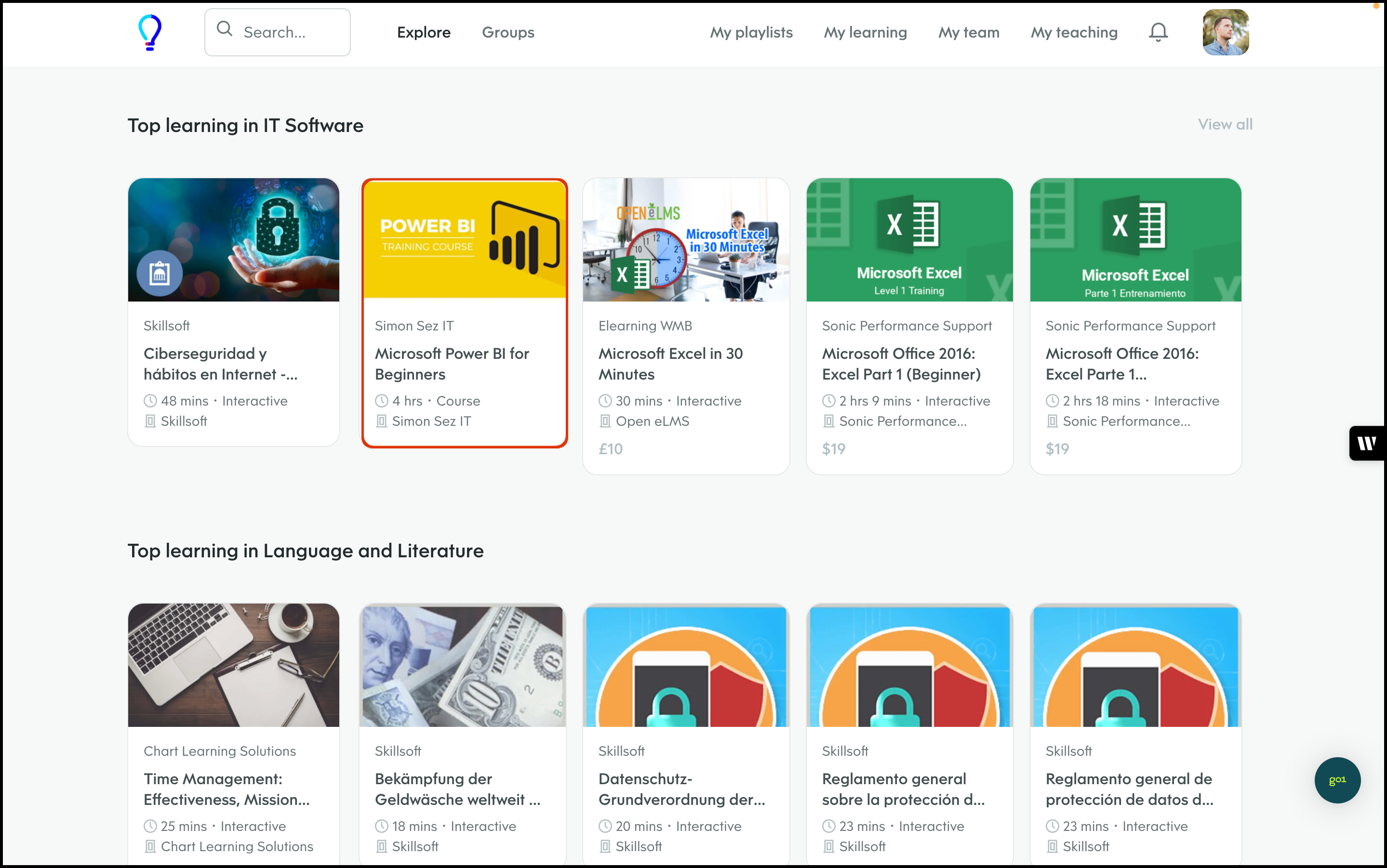Go to My team

pyautogui.click(x=969, y=33)
